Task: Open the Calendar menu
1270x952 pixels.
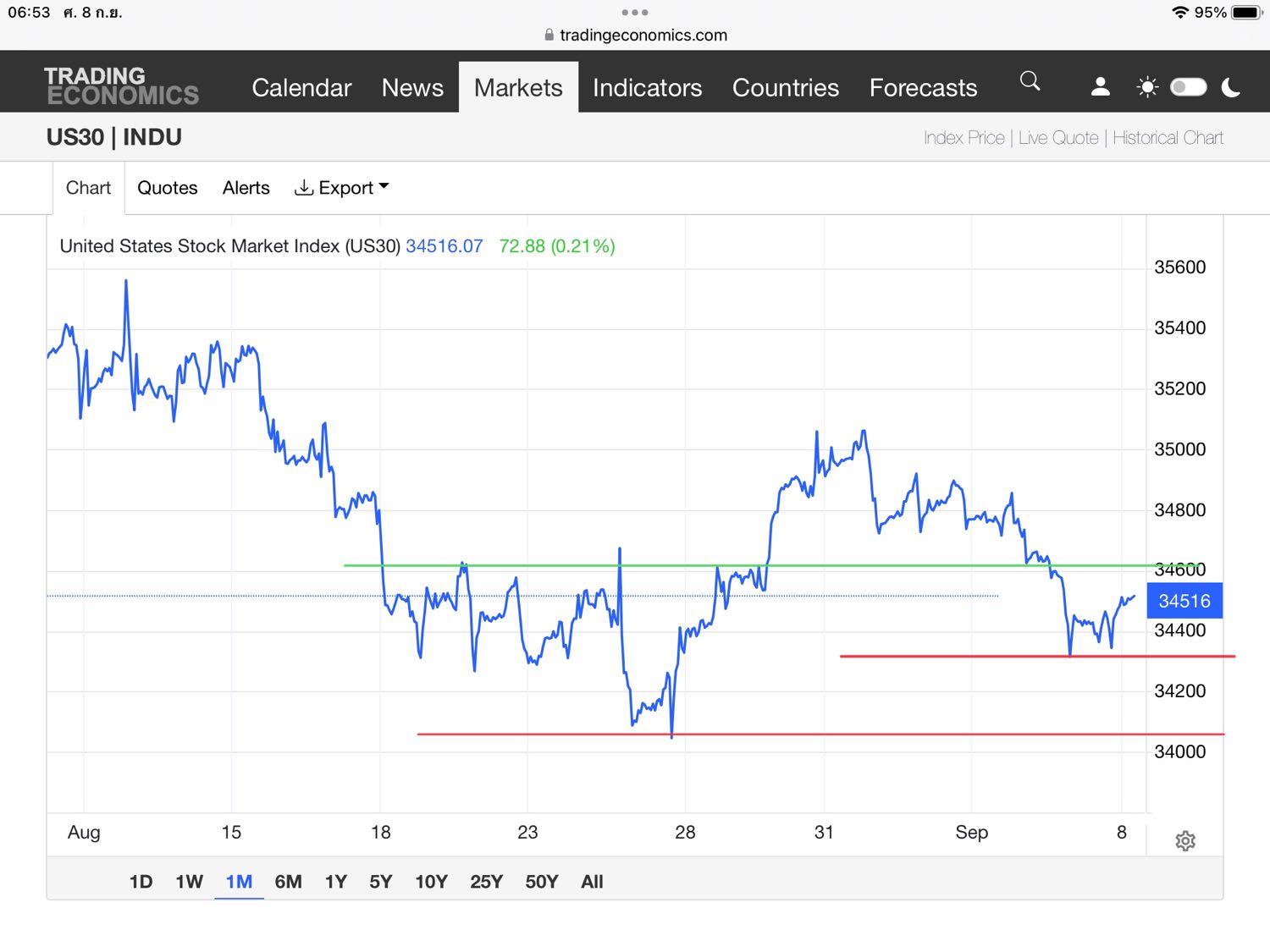Action: pyautogui.click(x=301, y=88)
